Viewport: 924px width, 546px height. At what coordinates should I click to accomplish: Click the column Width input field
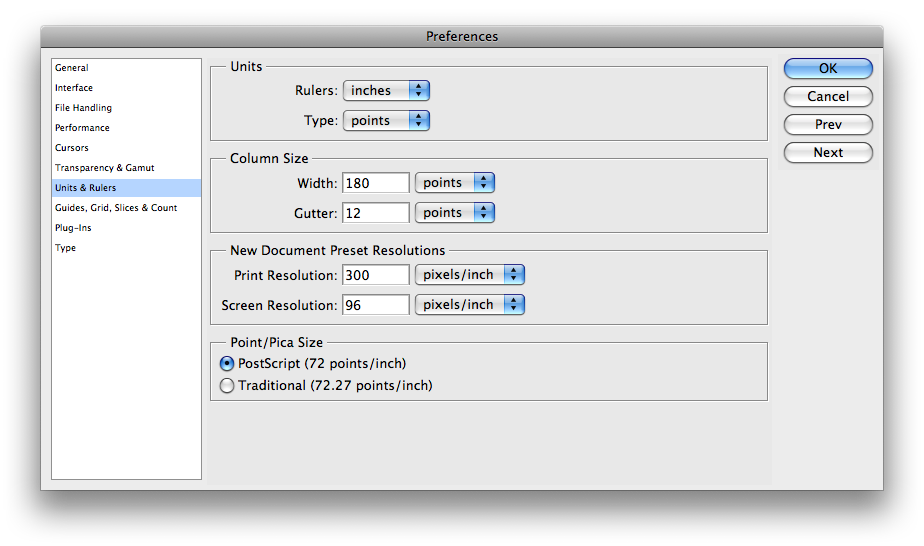point(375,183)
